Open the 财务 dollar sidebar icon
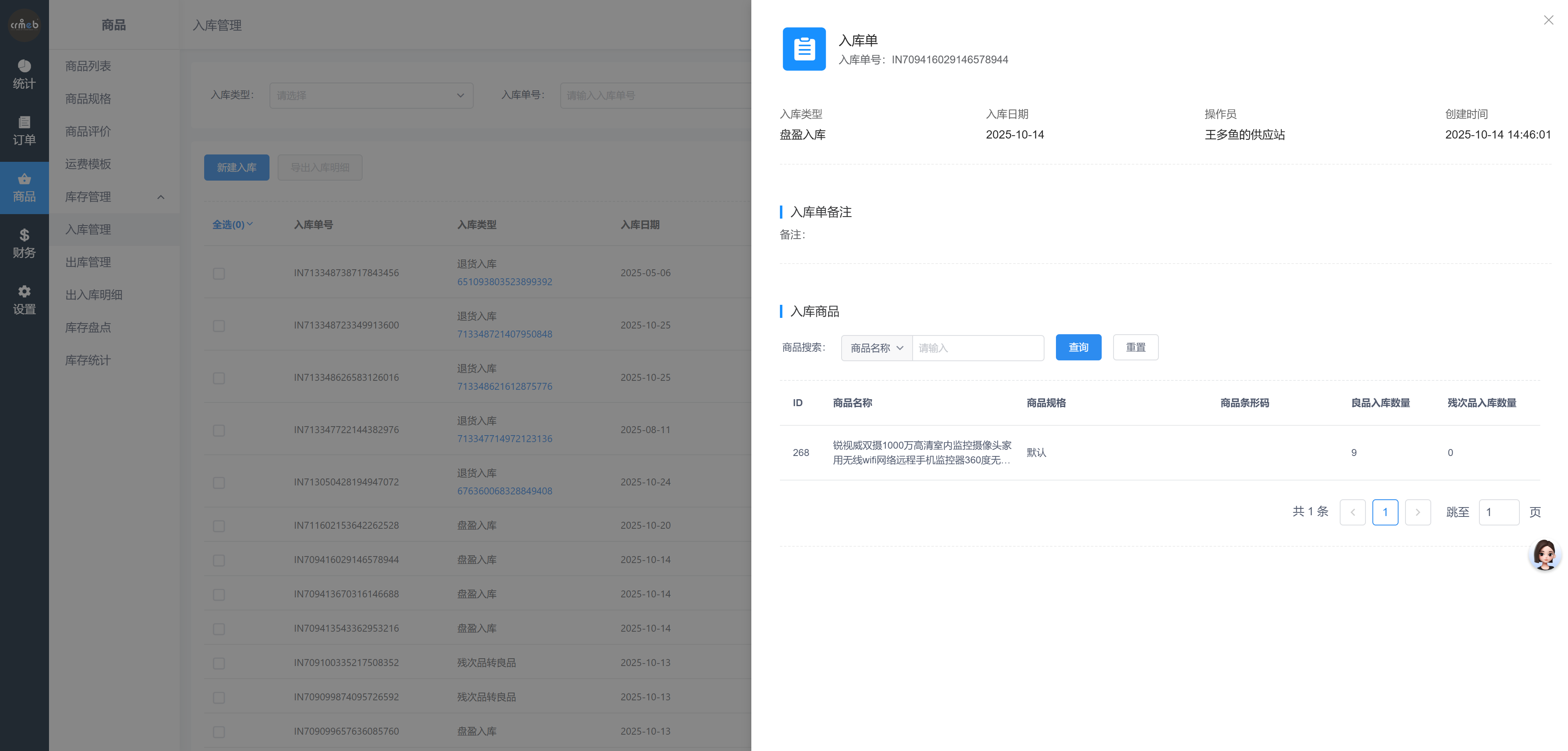 tap(24, 243)
